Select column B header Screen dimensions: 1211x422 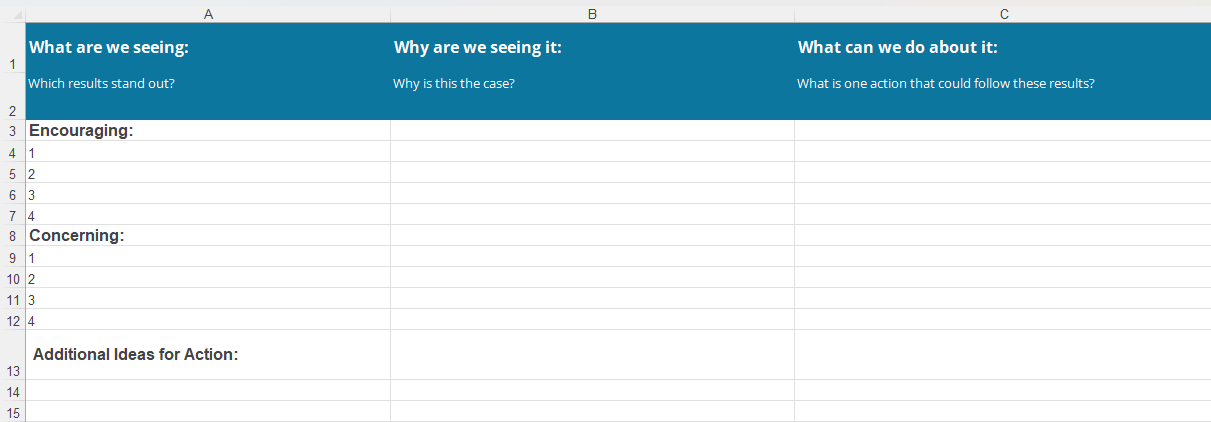(x=592, y=14)
